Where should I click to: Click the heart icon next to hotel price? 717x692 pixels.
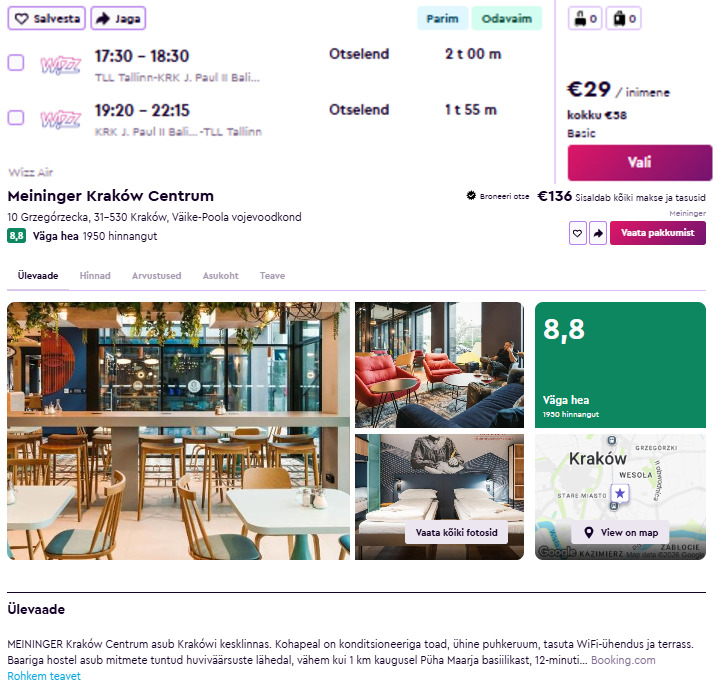click(578, 233)
